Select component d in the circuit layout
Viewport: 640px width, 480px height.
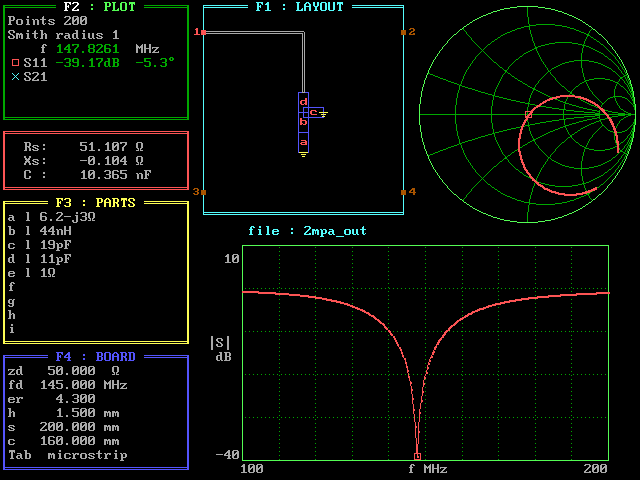pos(303,100)
